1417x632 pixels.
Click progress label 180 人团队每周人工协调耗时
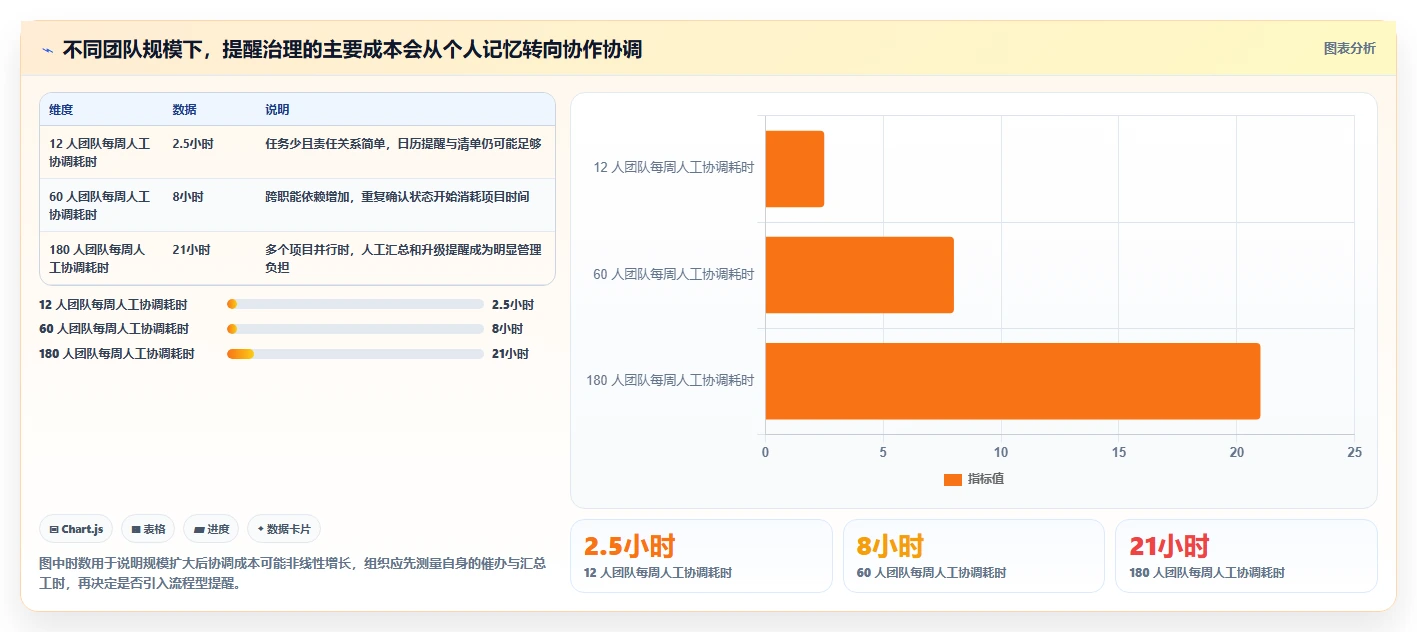(117, 354)
